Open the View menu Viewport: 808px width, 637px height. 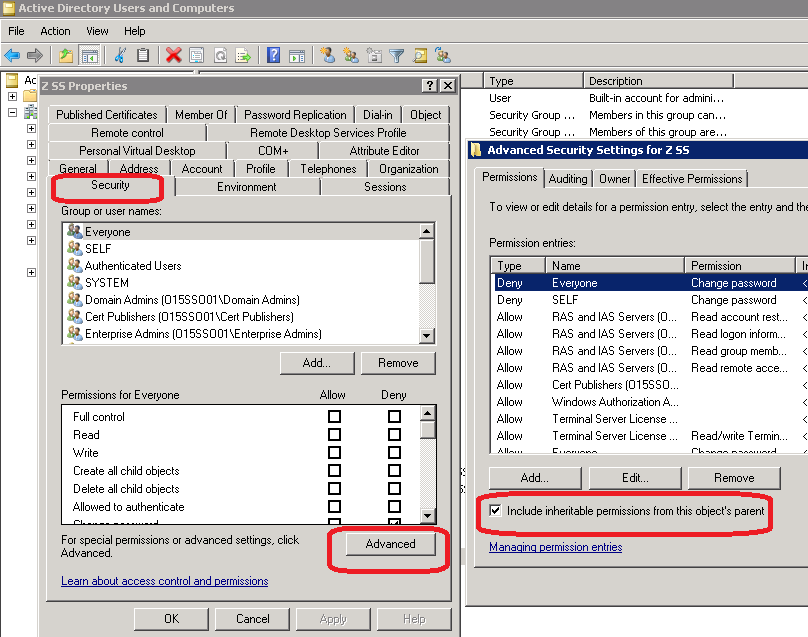[x=97, y=31]
